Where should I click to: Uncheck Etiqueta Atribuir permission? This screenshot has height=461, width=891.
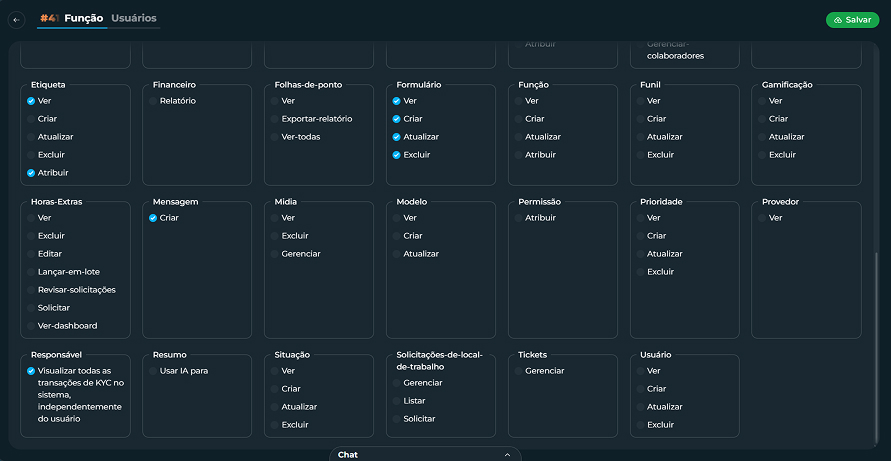(x=31, y=173)
